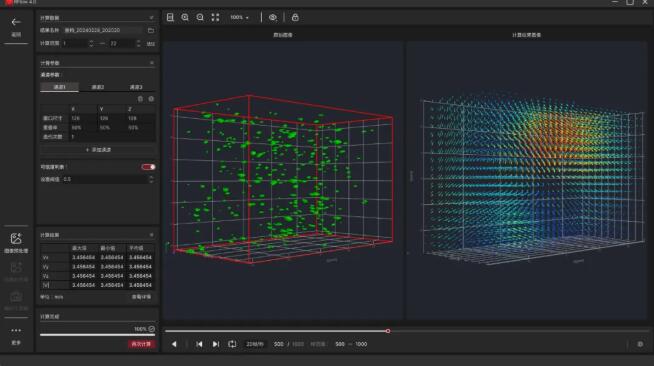Click the page layout icon in viewer toolbar
654x366 pixels.
pos(170,17)
